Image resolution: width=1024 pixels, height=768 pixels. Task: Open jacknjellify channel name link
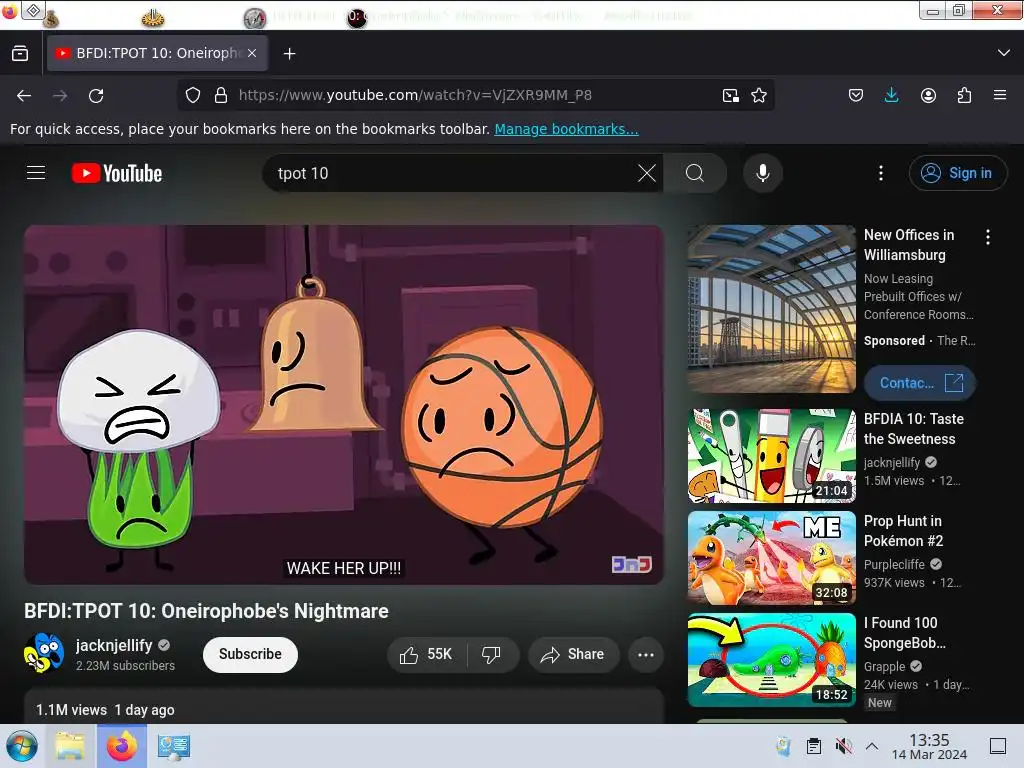point(114,645)
